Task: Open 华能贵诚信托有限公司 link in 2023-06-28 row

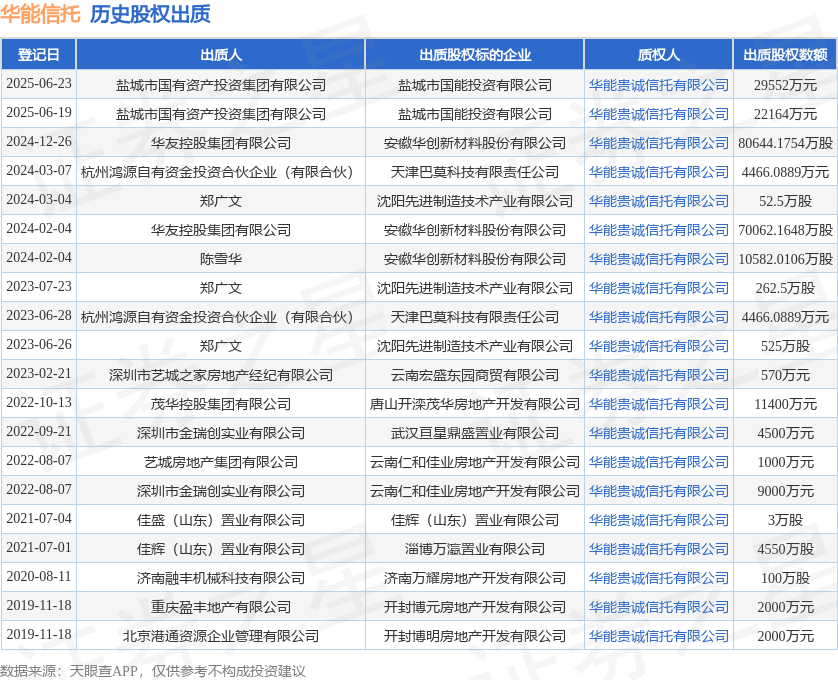Action: coord(658,317)
